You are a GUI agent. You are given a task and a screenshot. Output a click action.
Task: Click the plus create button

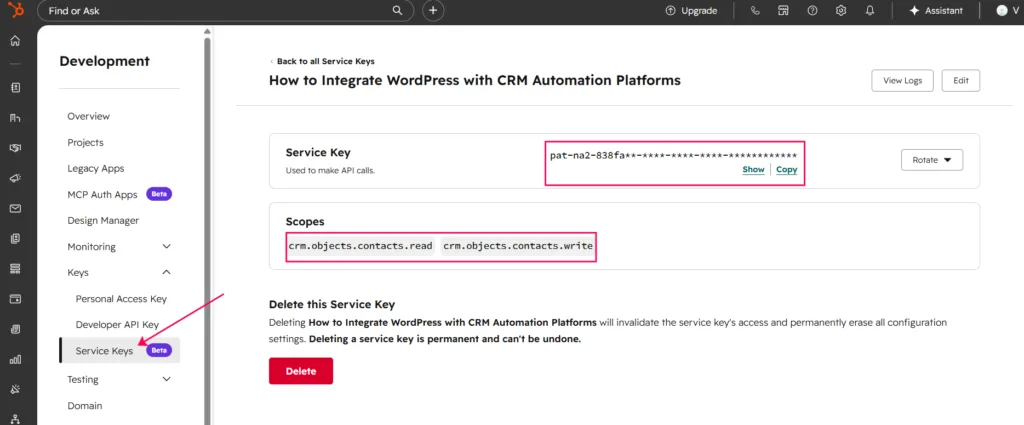tap(433, 10)
